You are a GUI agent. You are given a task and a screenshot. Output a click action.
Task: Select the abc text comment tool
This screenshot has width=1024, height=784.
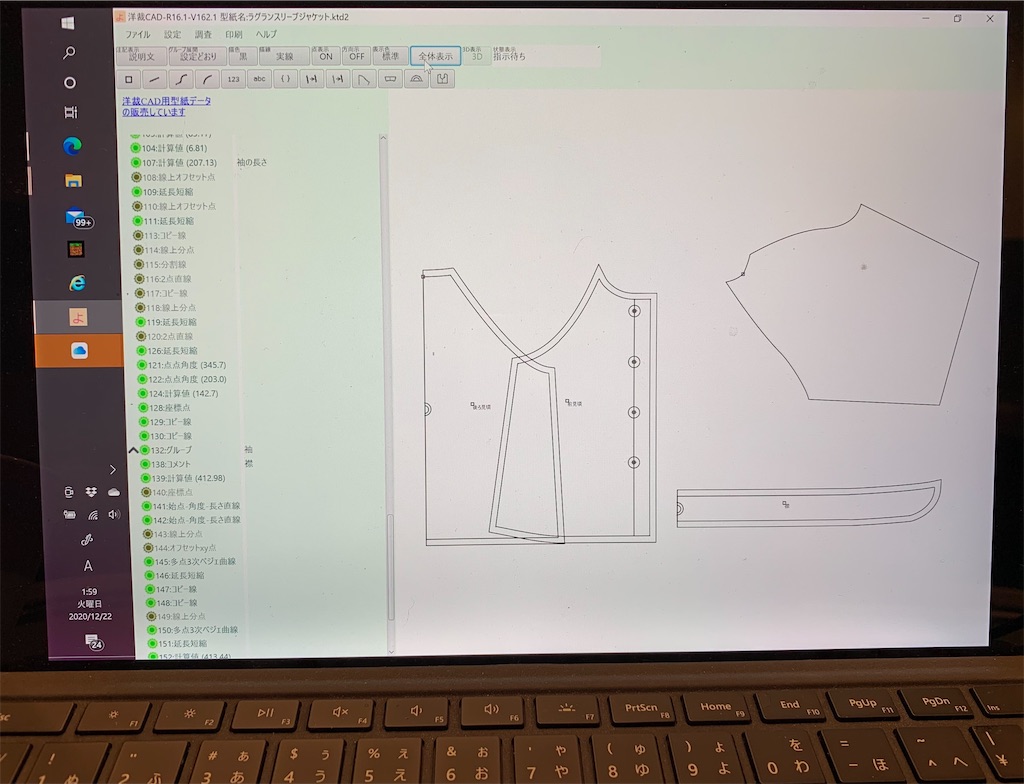(259, 79)
